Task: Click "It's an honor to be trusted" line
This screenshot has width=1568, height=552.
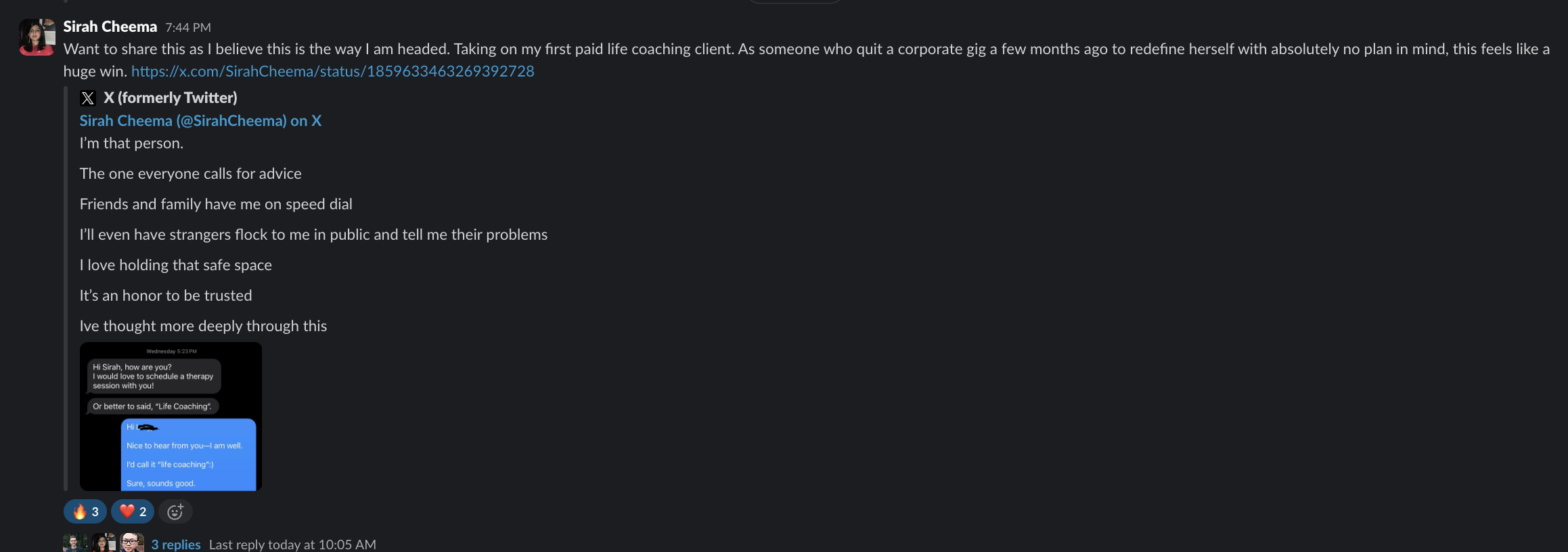Action: tap(166, 295)
